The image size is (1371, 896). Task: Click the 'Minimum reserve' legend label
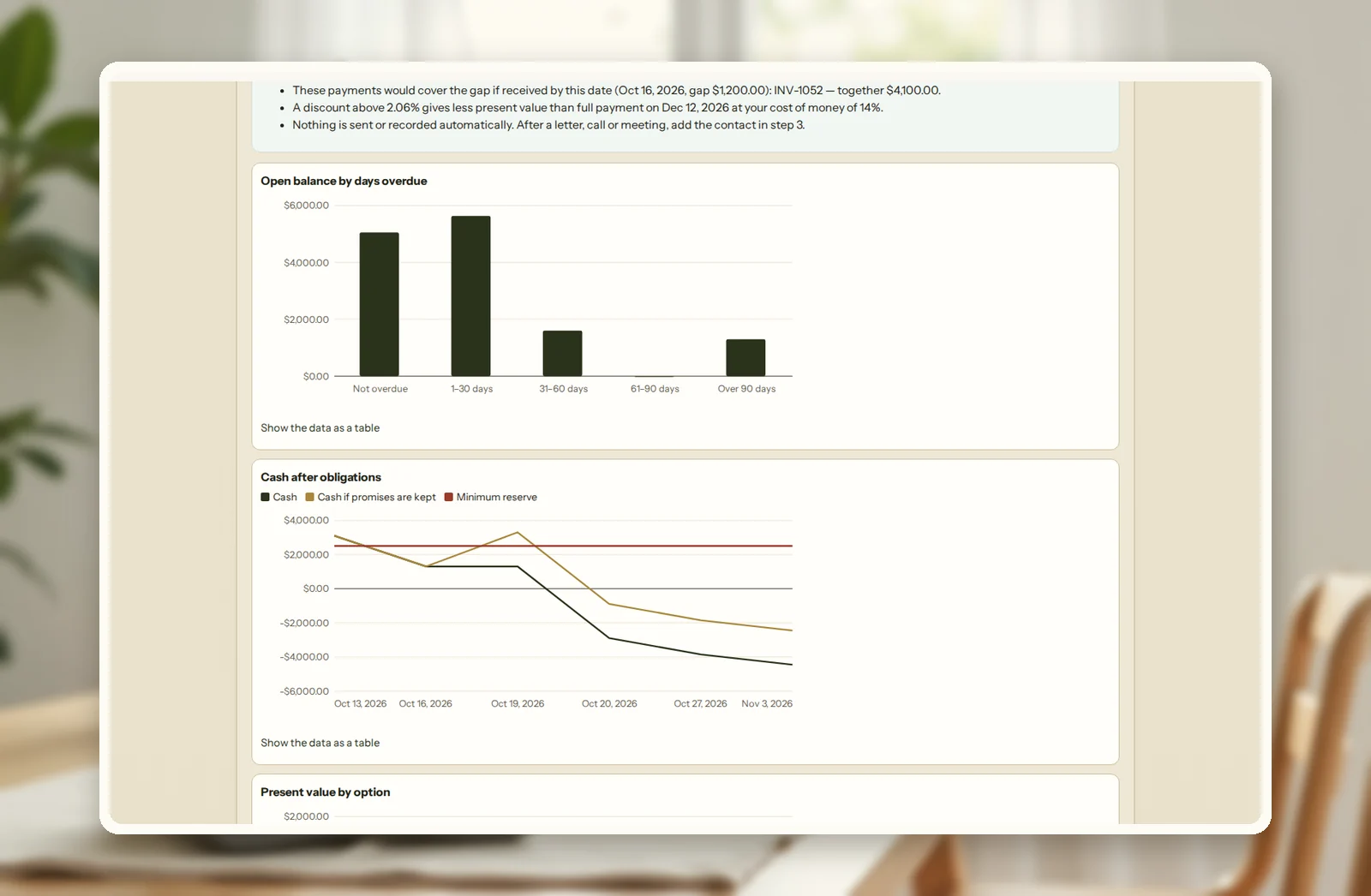pos(496,497)
